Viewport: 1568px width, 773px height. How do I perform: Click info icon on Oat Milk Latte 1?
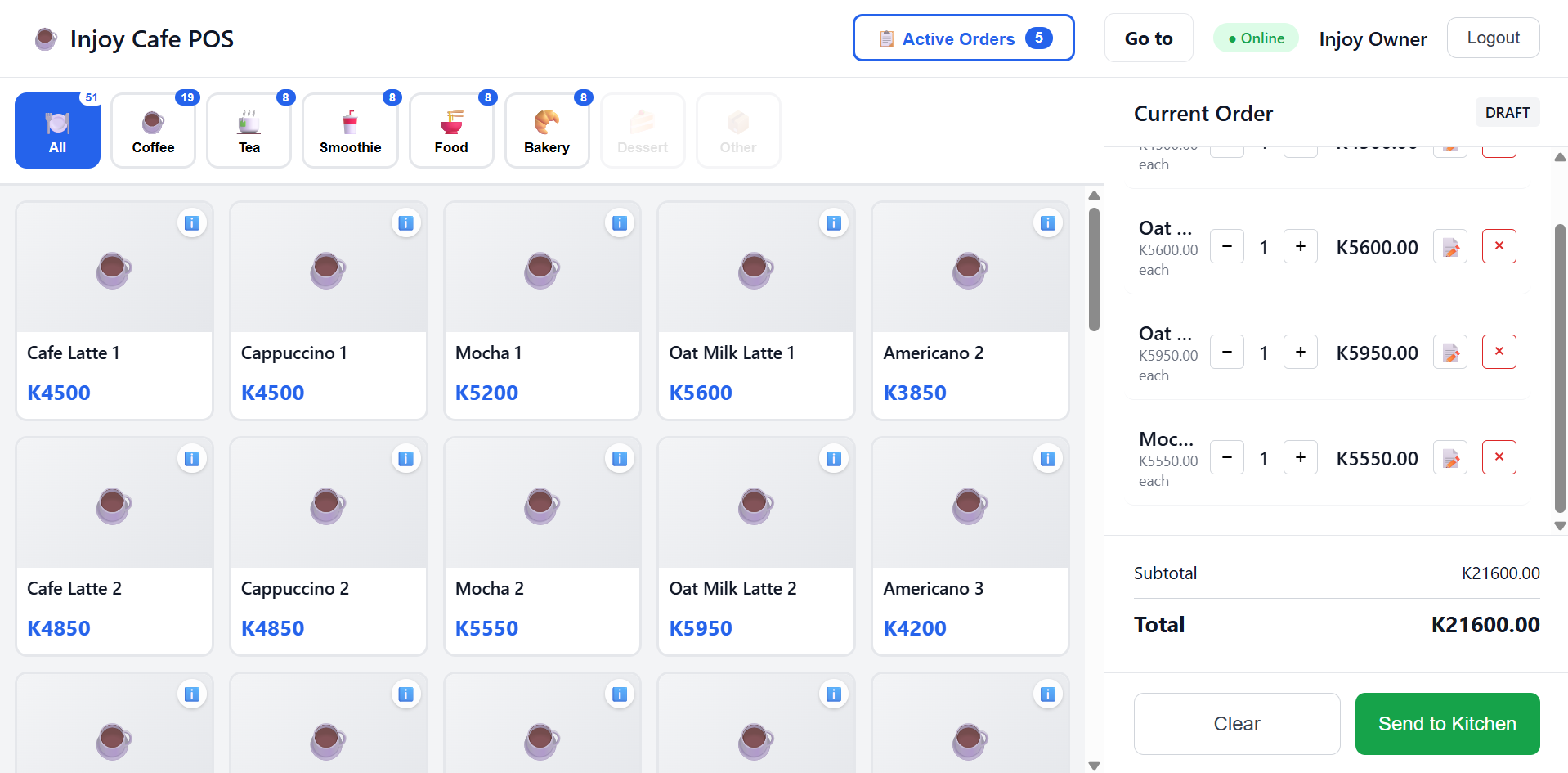point(834,222)
